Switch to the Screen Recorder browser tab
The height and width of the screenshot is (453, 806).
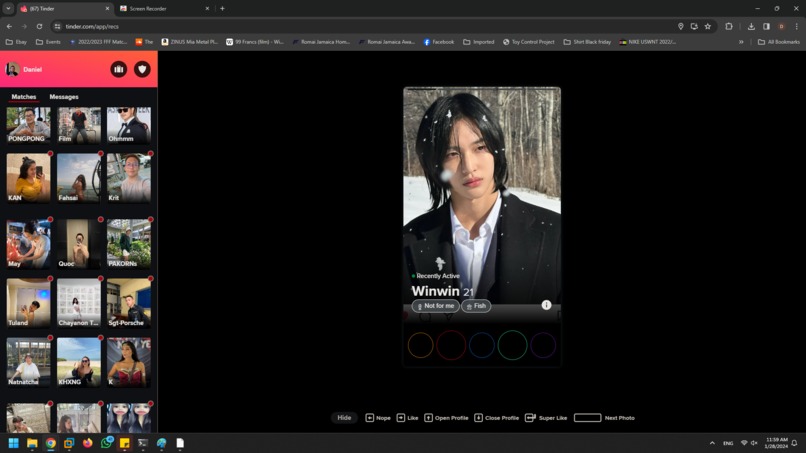(x=163, y=9)
